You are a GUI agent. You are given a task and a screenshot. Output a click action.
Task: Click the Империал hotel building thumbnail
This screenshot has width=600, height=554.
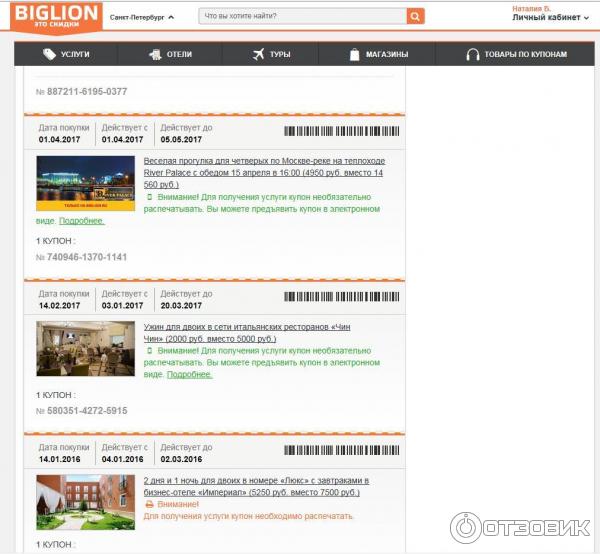coord(85,501)
